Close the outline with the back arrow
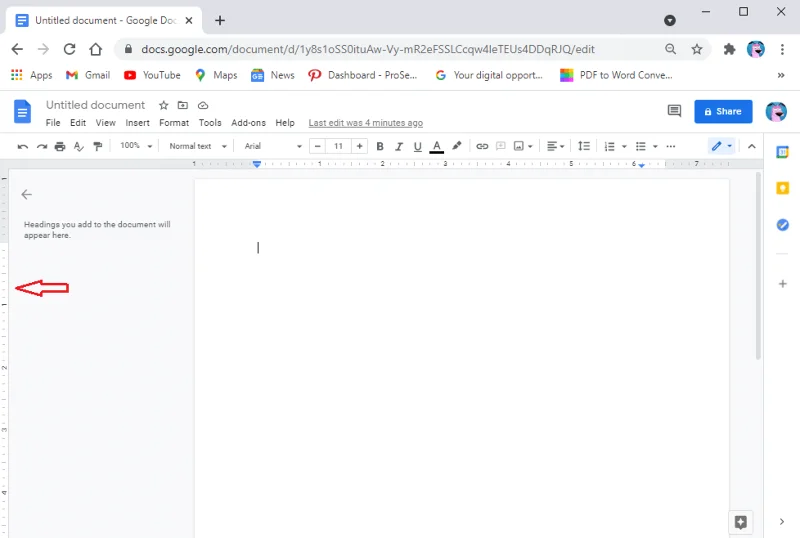800x538 pixels. pyautogui.click(x=27, y=194)
